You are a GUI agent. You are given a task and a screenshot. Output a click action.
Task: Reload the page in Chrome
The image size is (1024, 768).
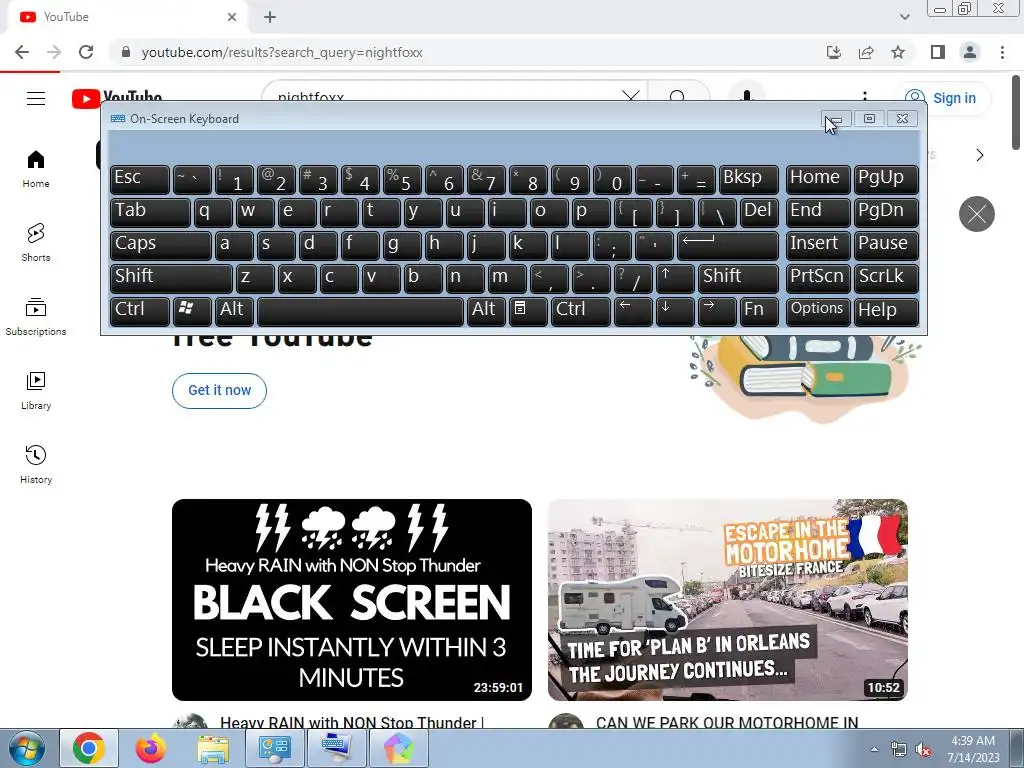click(86, 52)
